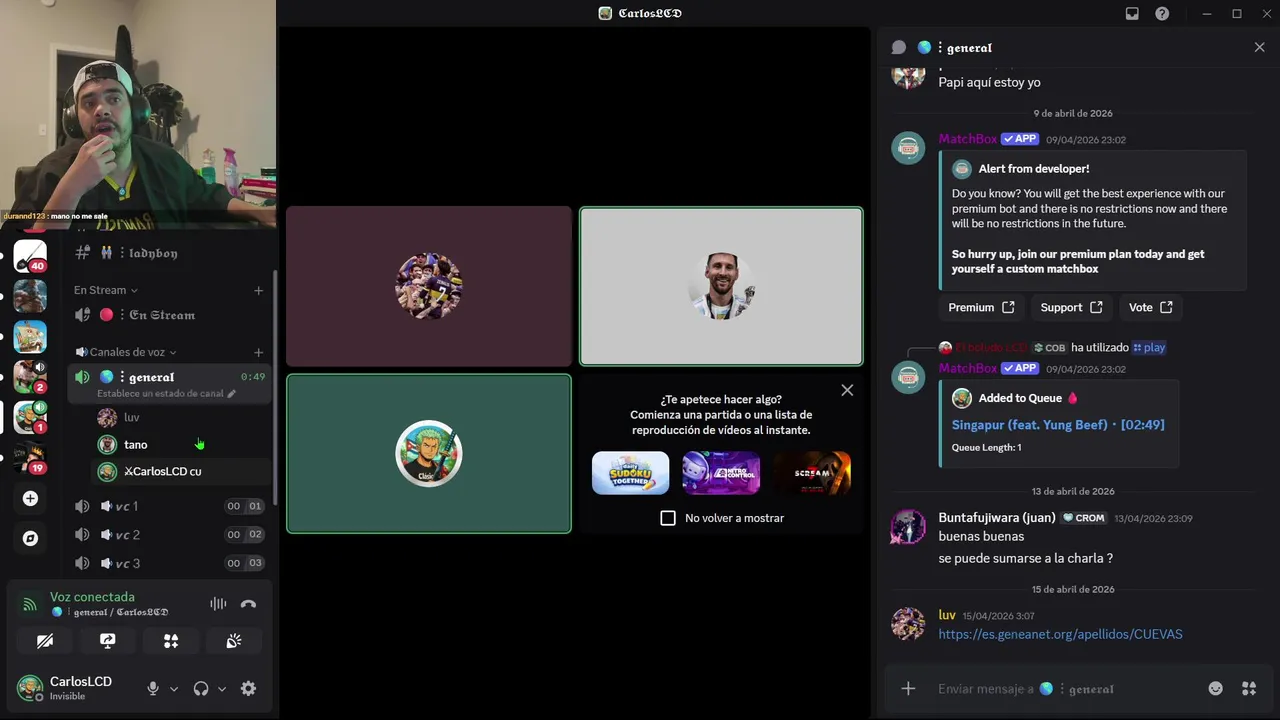Click the chat bubble icon in chat header
Screen dimensions: 1280x720
pyautogui.click(x=898, y=47)
